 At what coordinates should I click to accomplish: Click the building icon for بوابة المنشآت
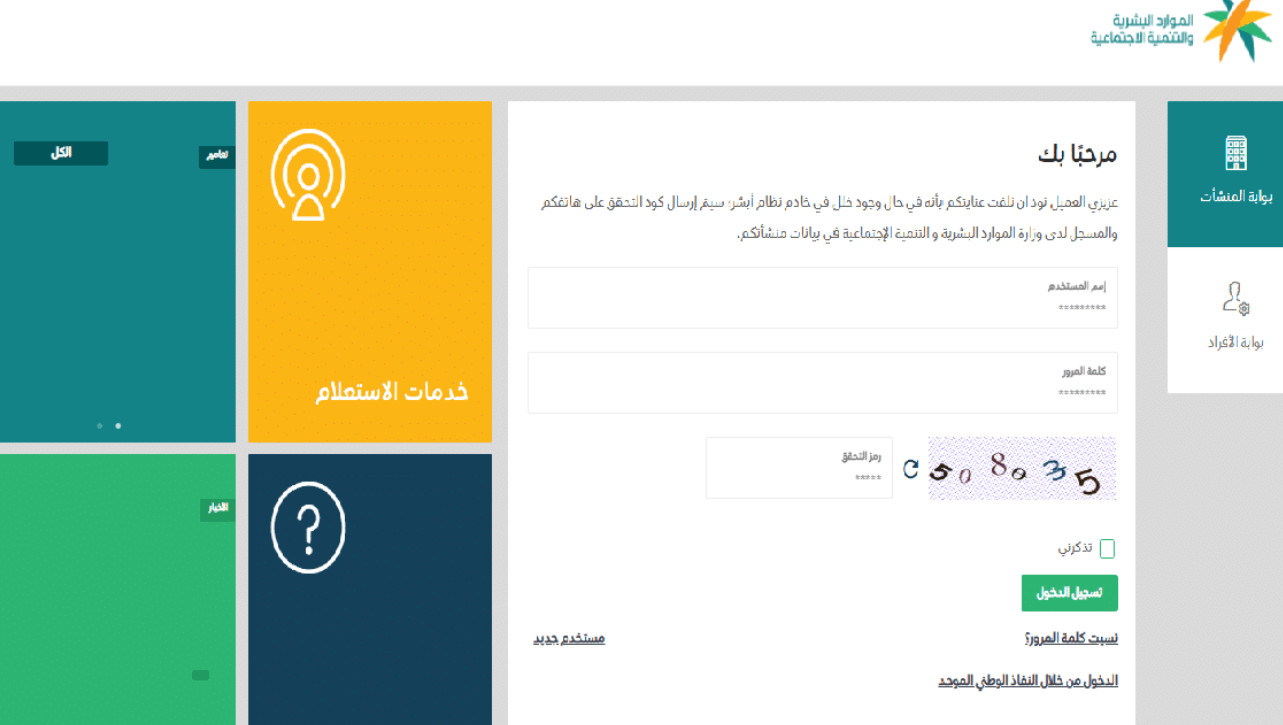click(1236, 154)
